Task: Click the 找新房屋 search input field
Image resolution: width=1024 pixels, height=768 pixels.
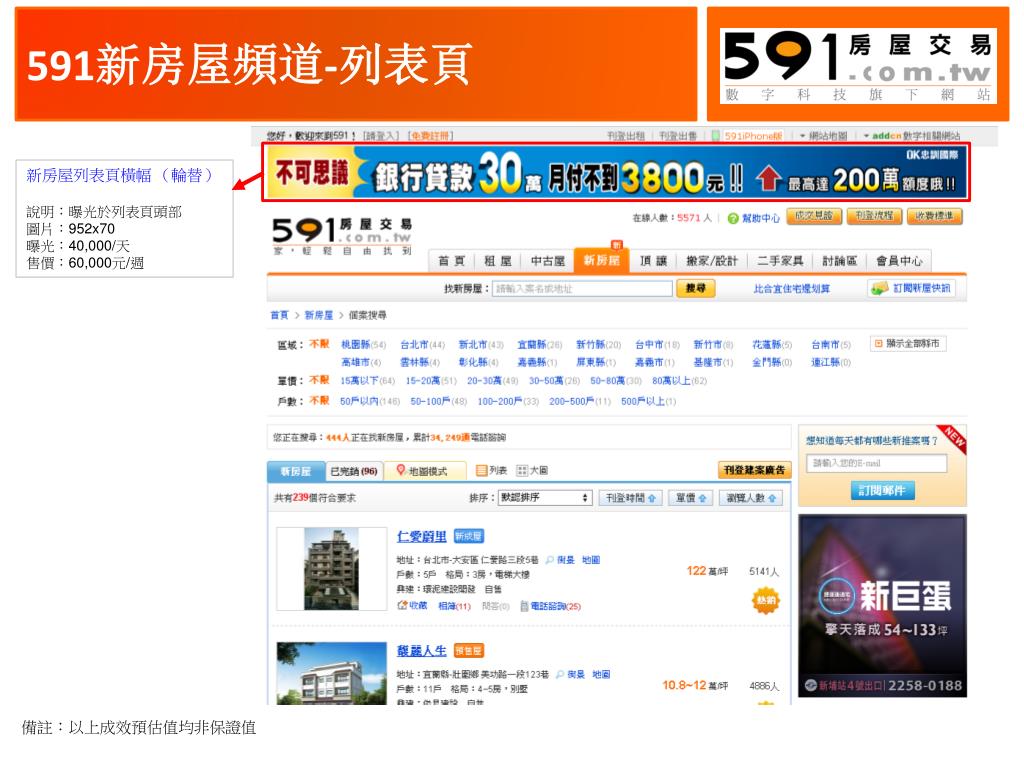Action: tap(582, 289)
